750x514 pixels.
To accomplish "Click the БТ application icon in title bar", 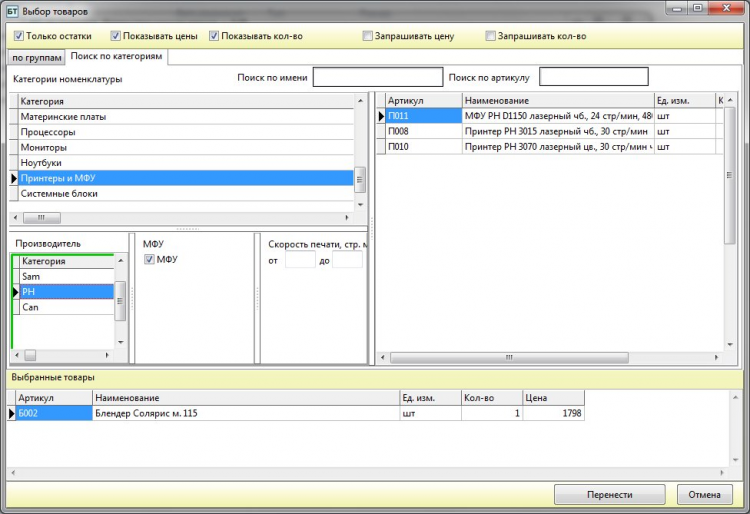I will [x=11, y=11].
